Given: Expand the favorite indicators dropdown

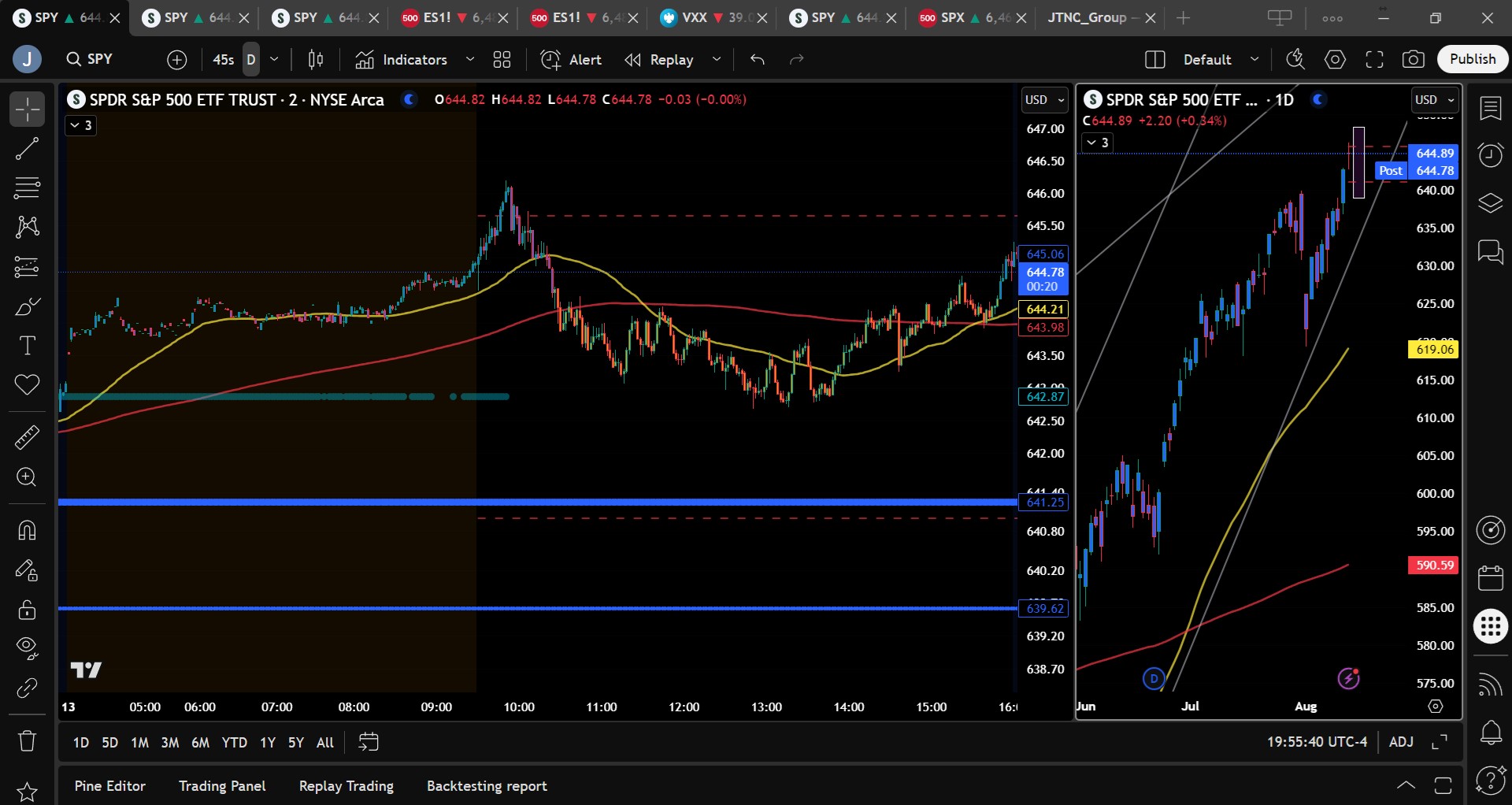Looking at the screenshot, I should click(x=470, y=59).
